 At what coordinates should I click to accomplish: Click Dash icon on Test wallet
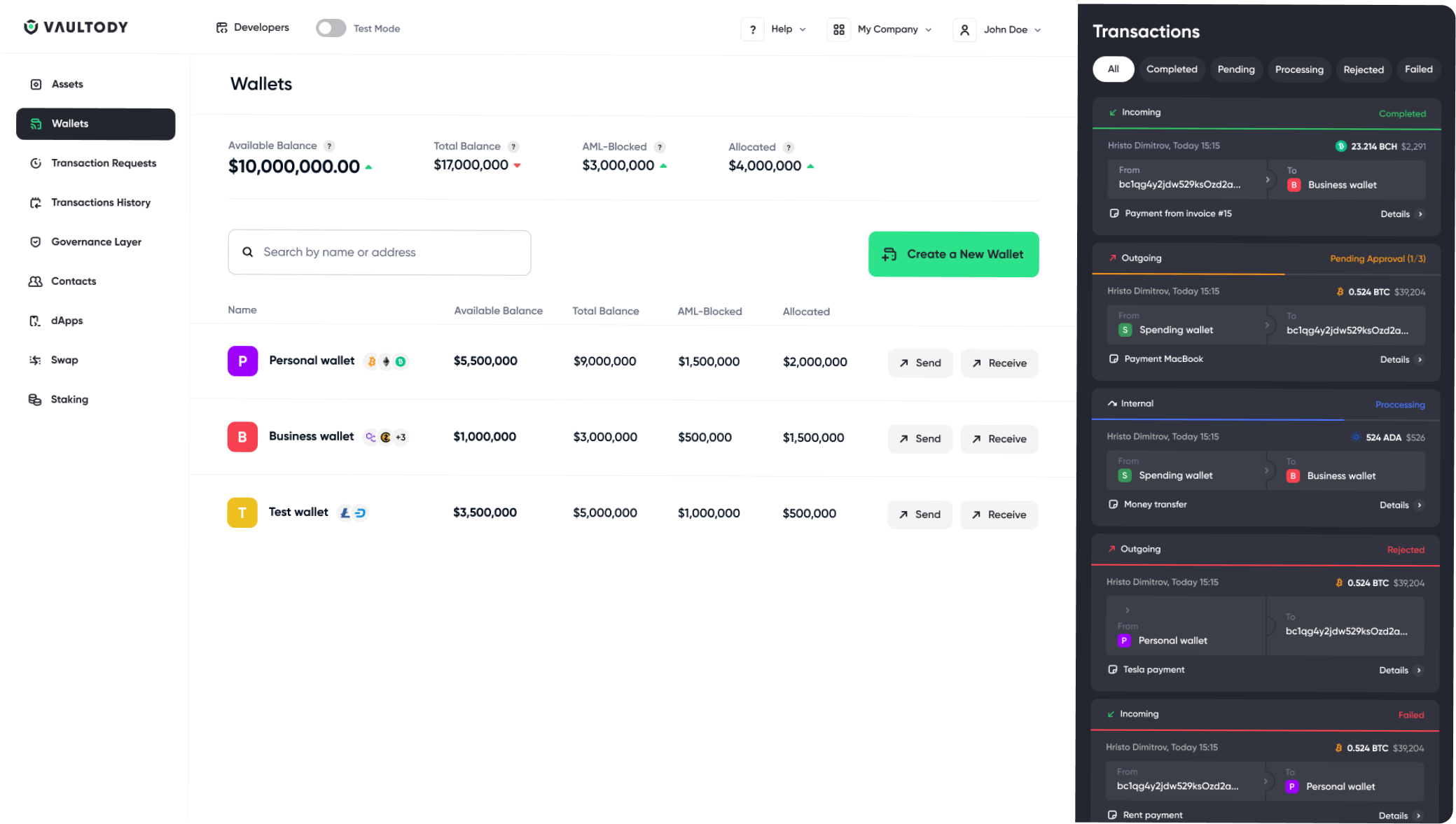point(360,513)
